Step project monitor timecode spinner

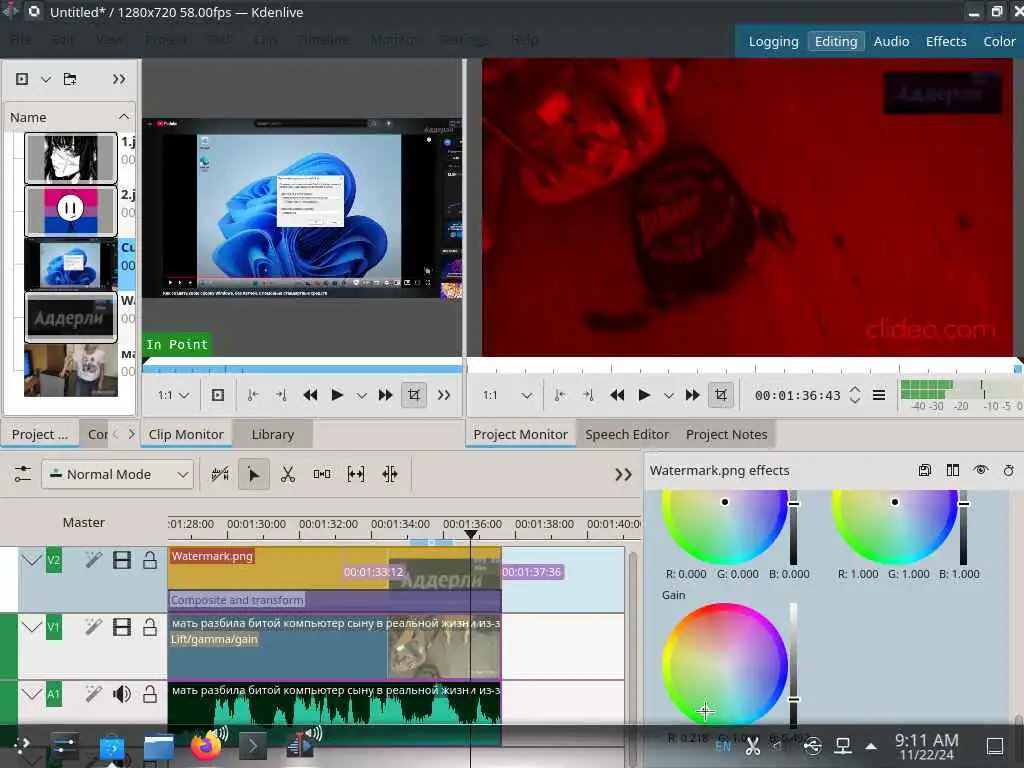tap(855, 395)
